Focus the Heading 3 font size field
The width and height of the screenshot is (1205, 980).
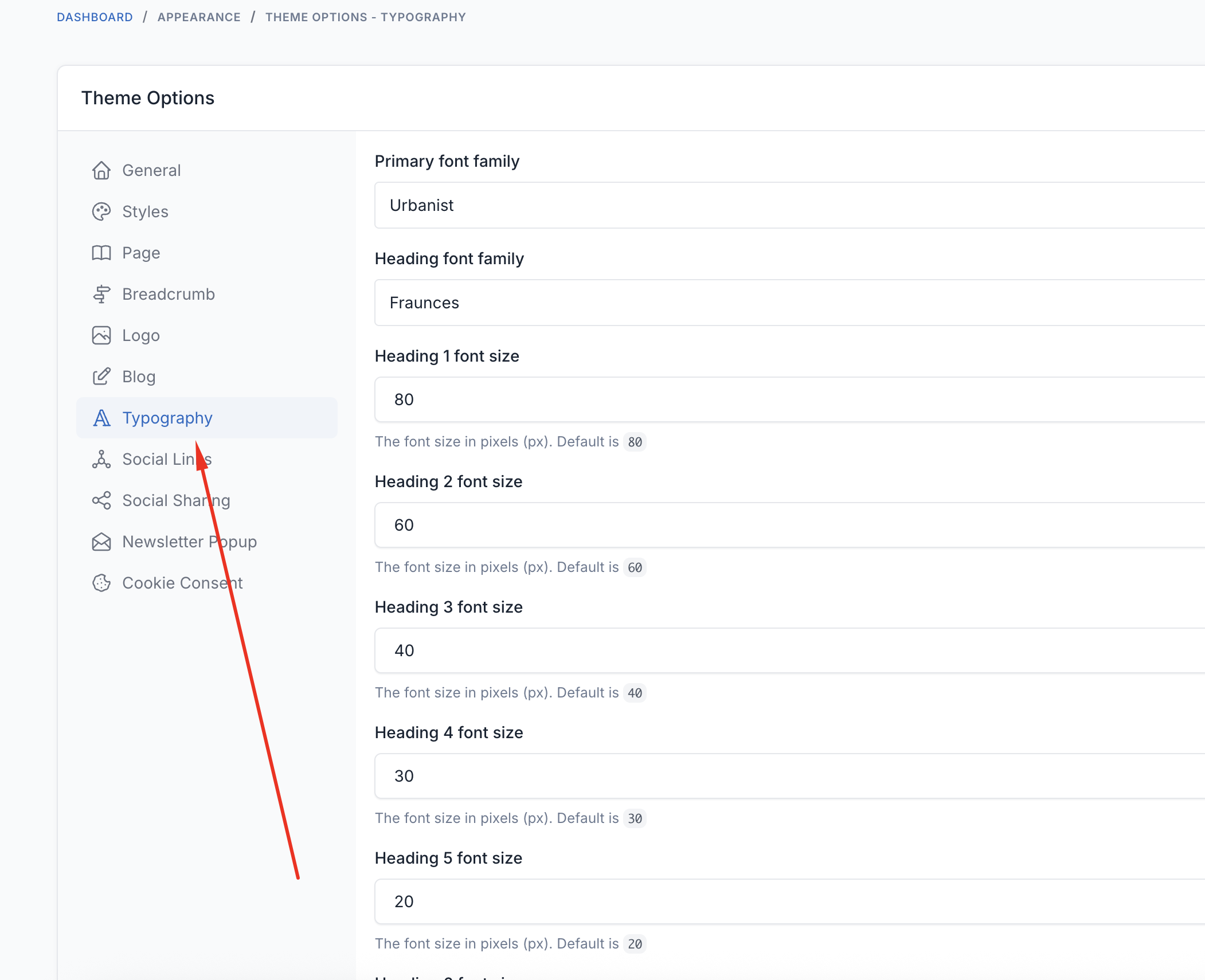point(790,650)
